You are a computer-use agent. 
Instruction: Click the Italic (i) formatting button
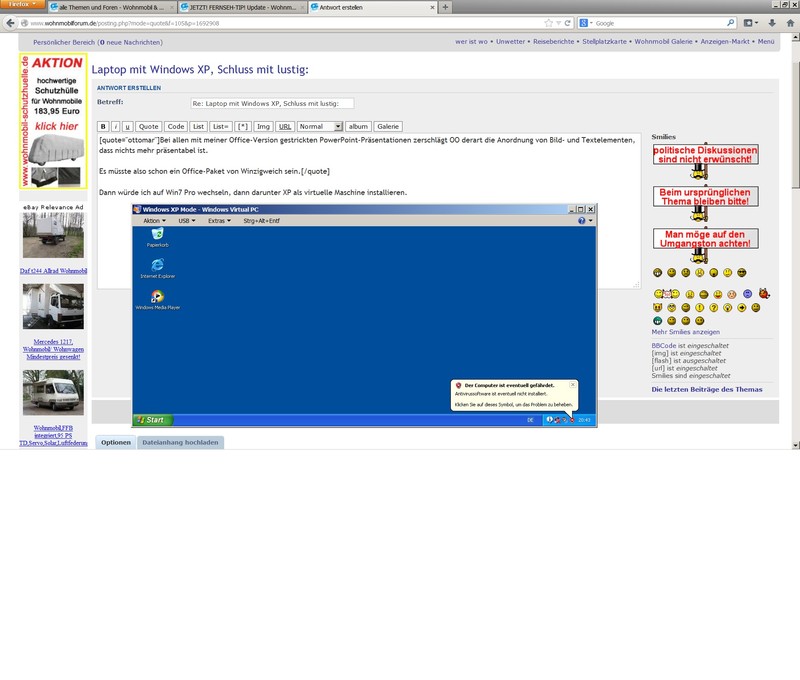pos(116,127)
